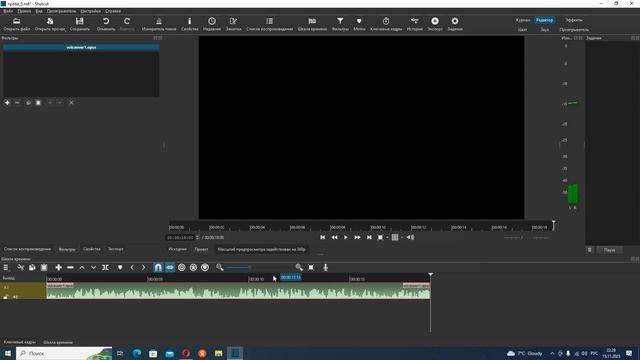Select the Effects layout button

point(574,20)
